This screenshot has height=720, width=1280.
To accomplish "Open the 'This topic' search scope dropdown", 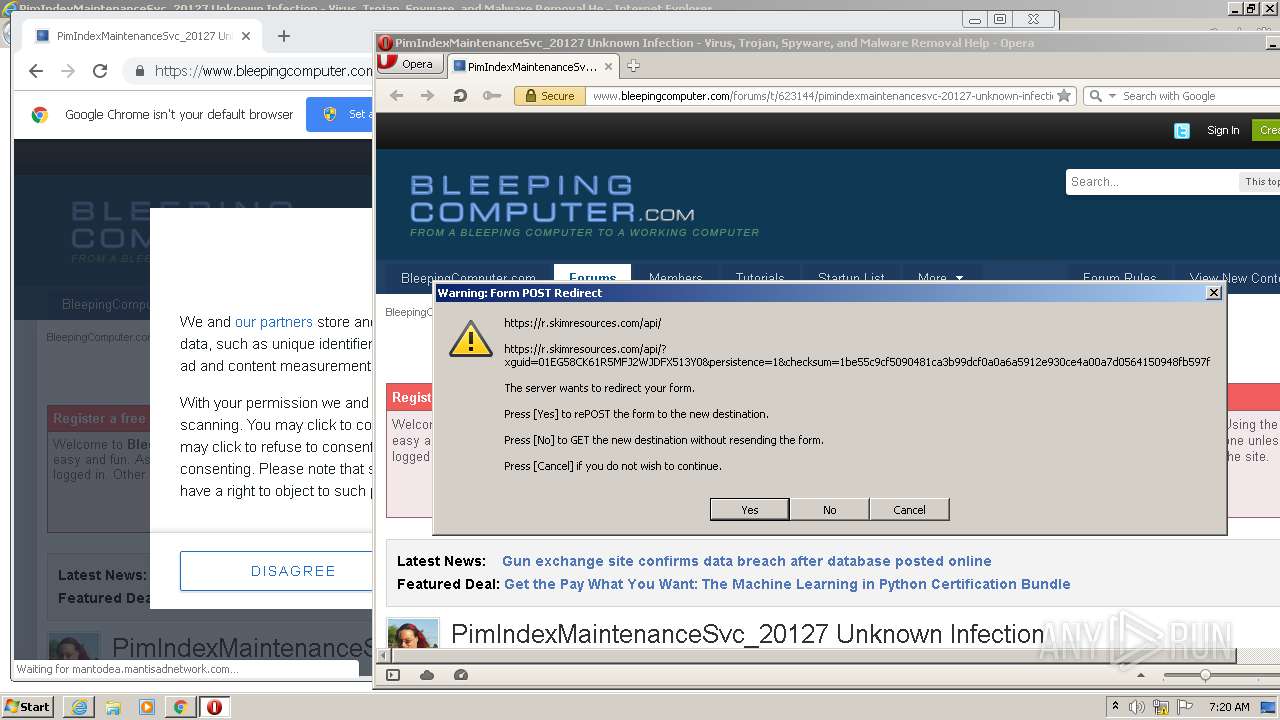I will pos(1261,182).
